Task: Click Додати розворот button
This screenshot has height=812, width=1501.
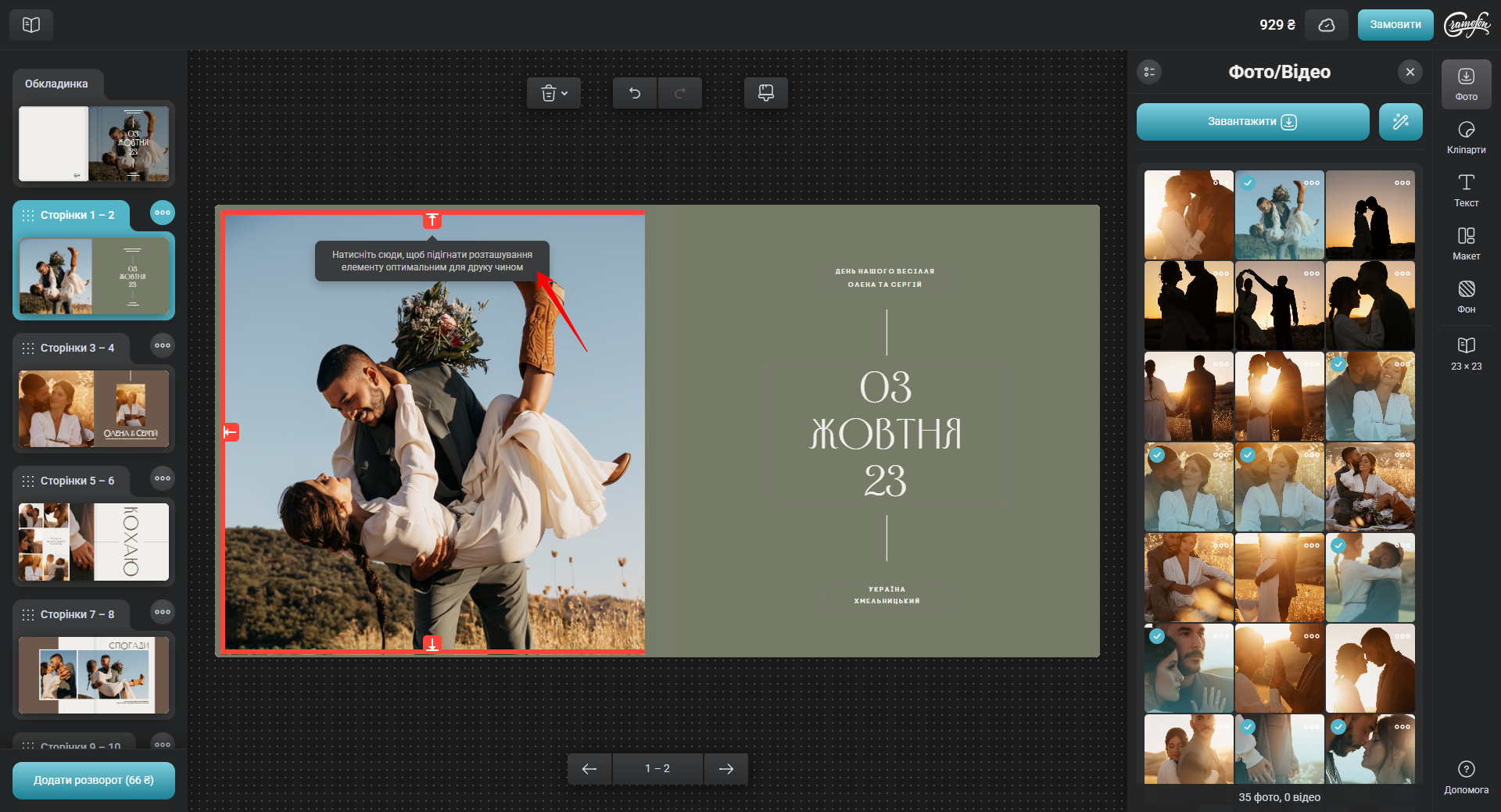Action: click(94, 780)
